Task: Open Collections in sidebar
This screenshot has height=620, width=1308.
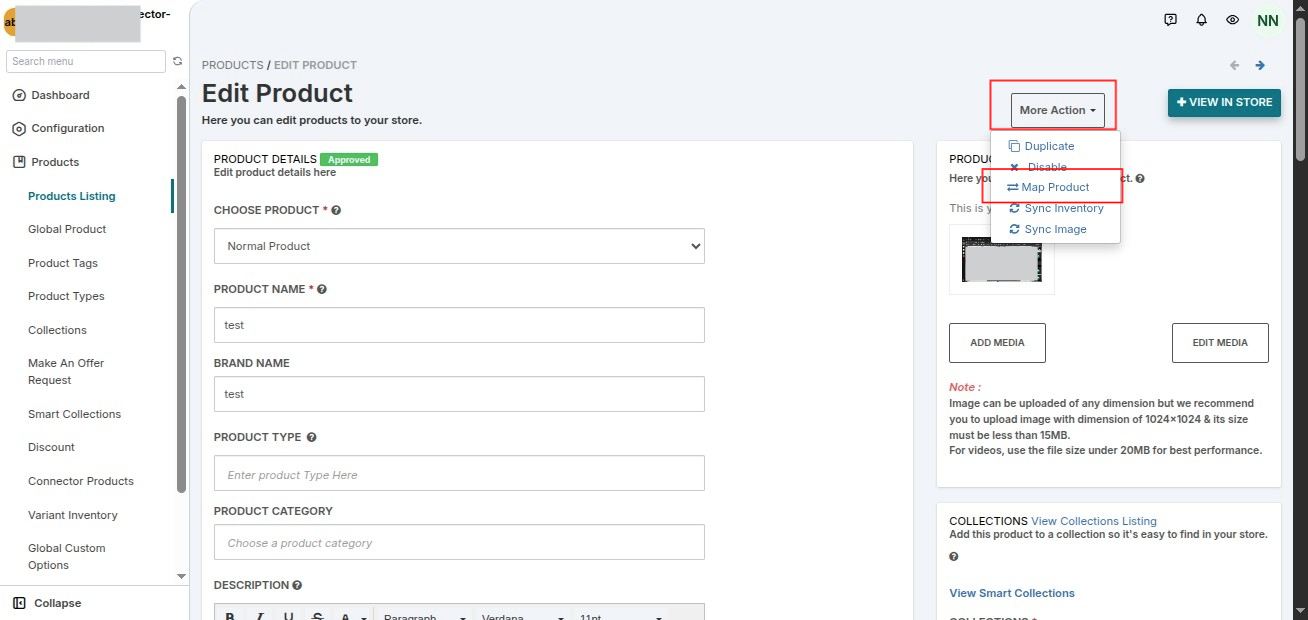Action: [x=57, y=330]
